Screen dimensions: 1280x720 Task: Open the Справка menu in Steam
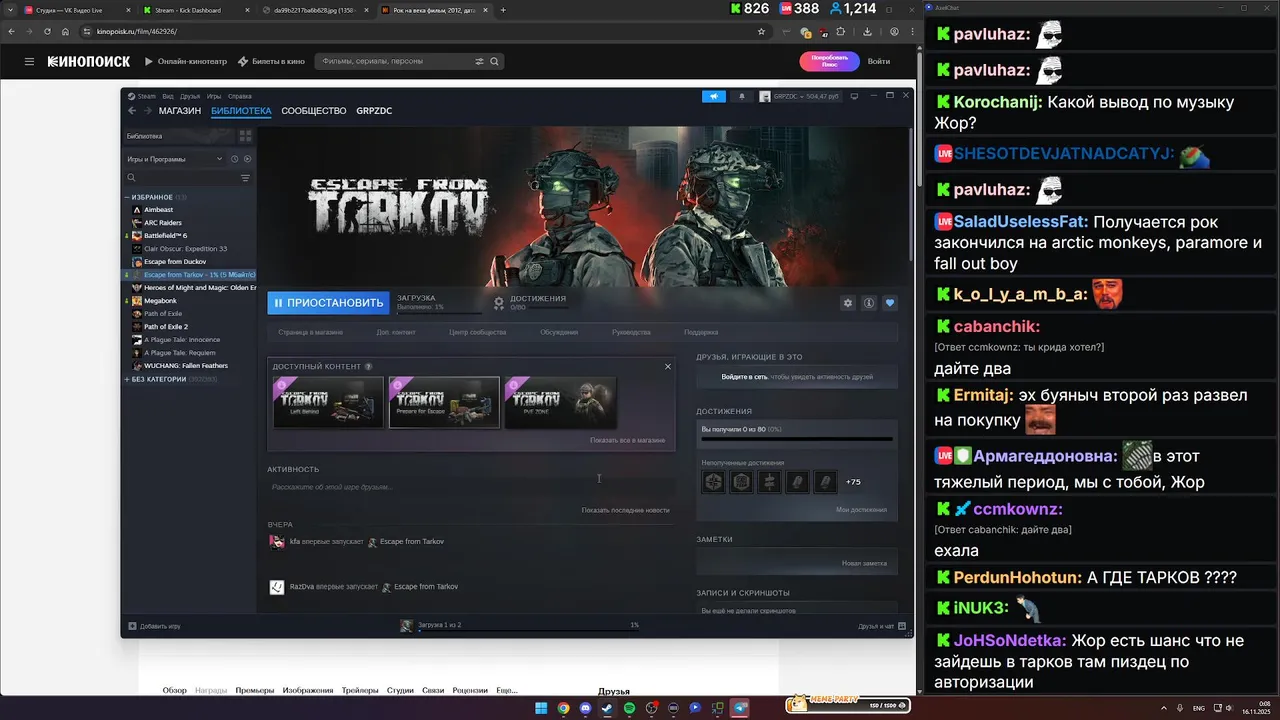[x=240, y=96]
